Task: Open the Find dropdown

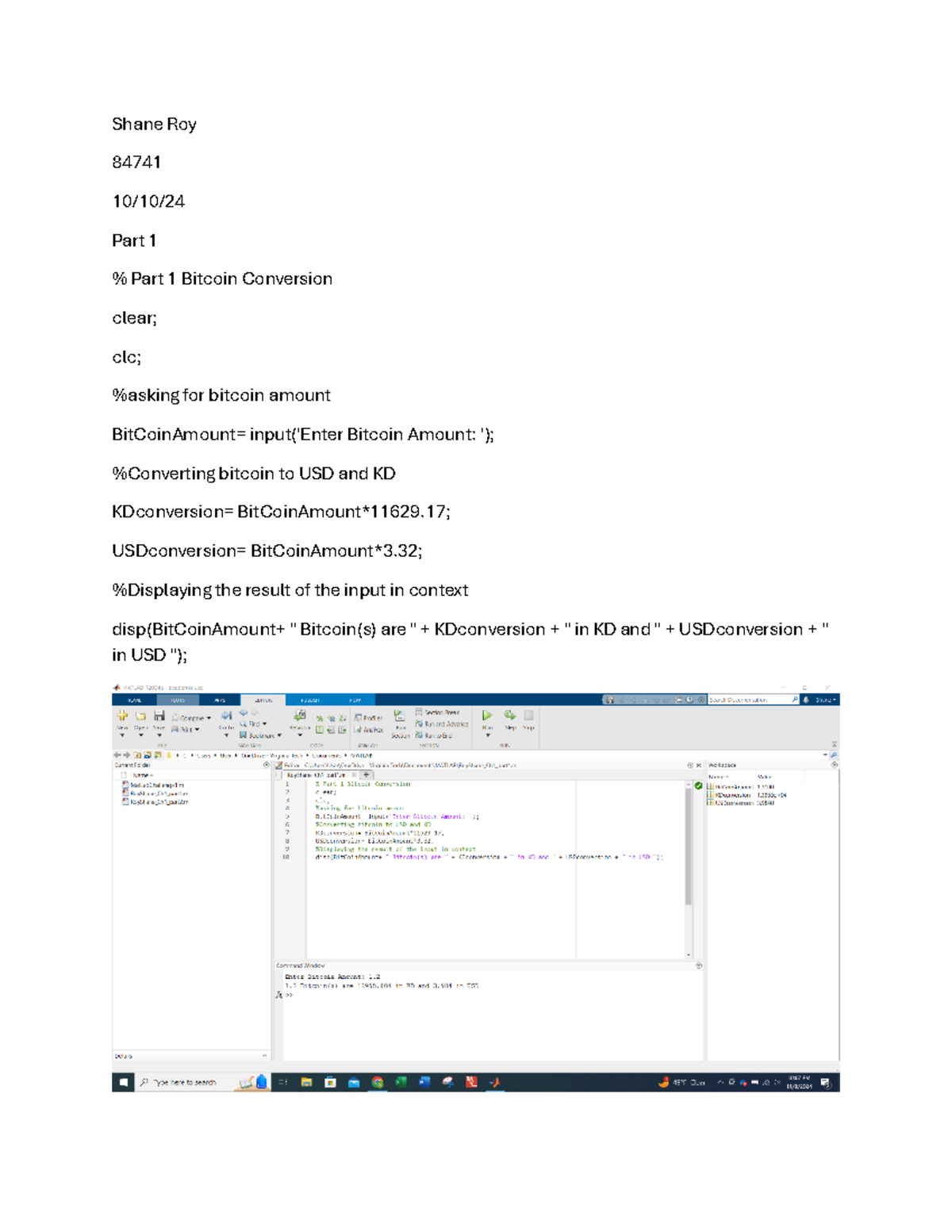Action: [254, 723]
